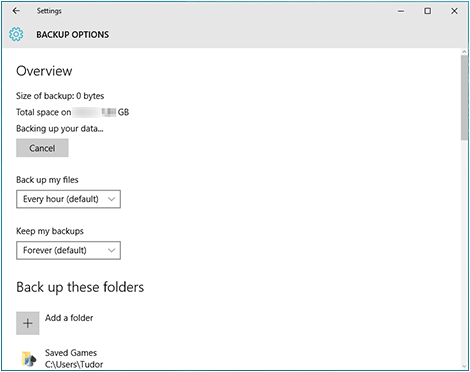Click the Back up these folders heading
Screen dimensions: 470x372
[x=80, y=287]
